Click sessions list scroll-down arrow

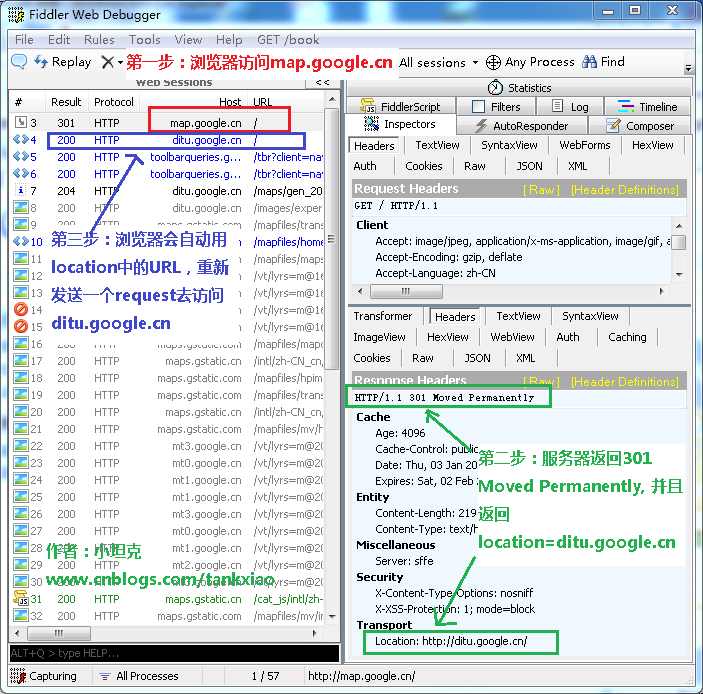coord(332,616)
